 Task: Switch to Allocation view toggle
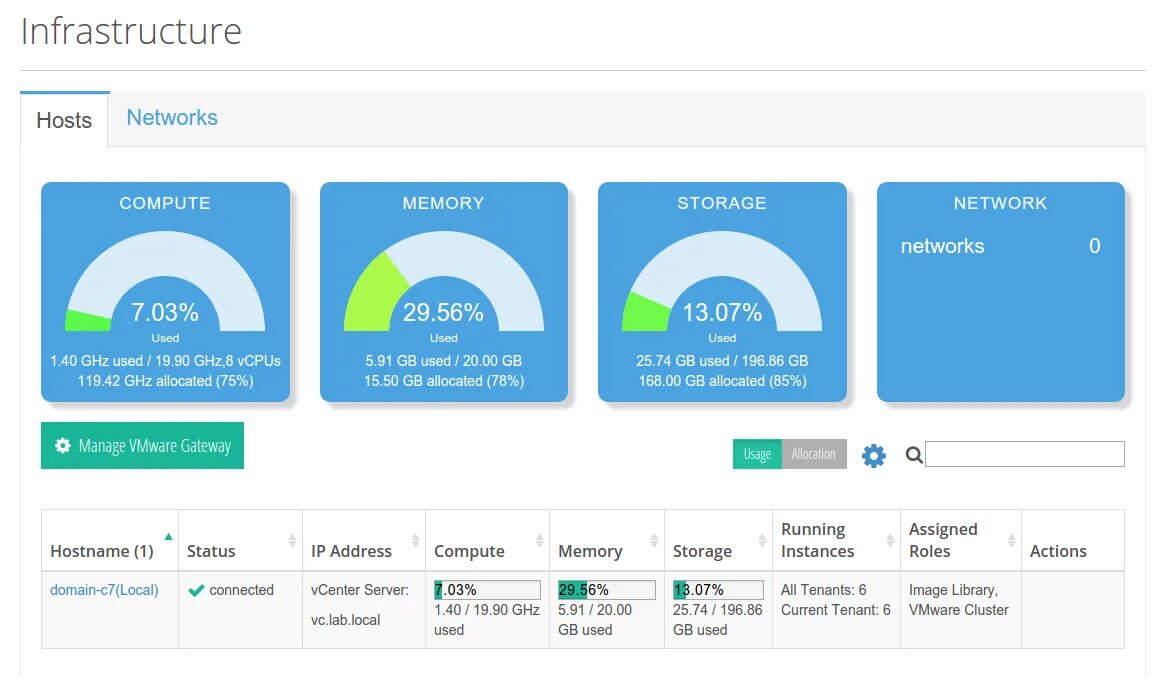(x=814, y=454)
